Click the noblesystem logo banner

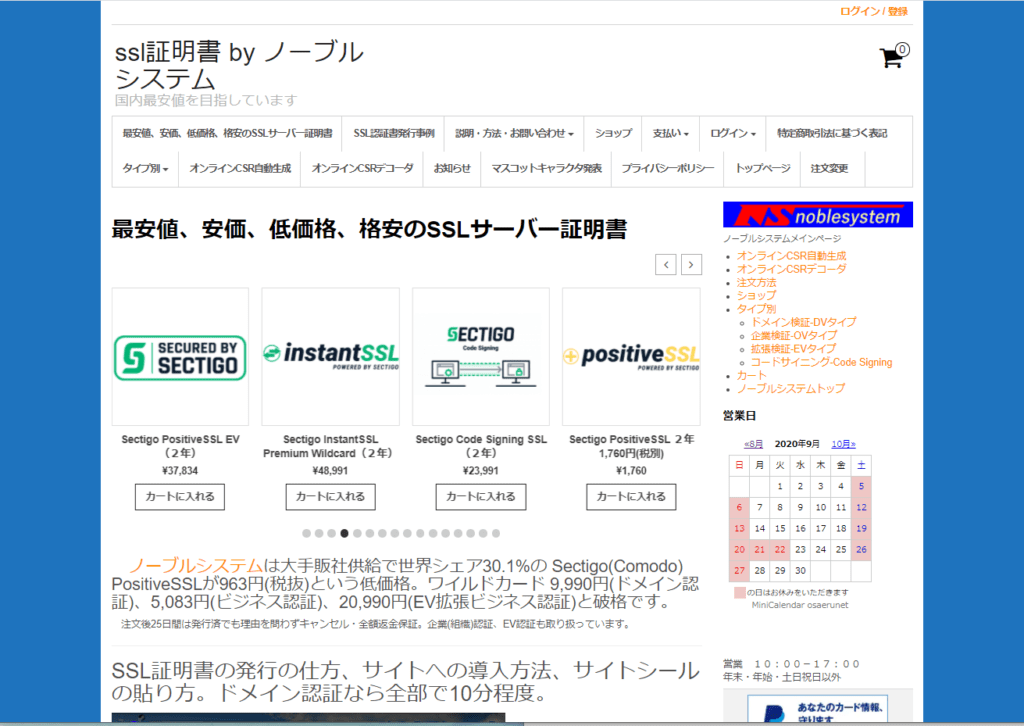pos(818,215)
